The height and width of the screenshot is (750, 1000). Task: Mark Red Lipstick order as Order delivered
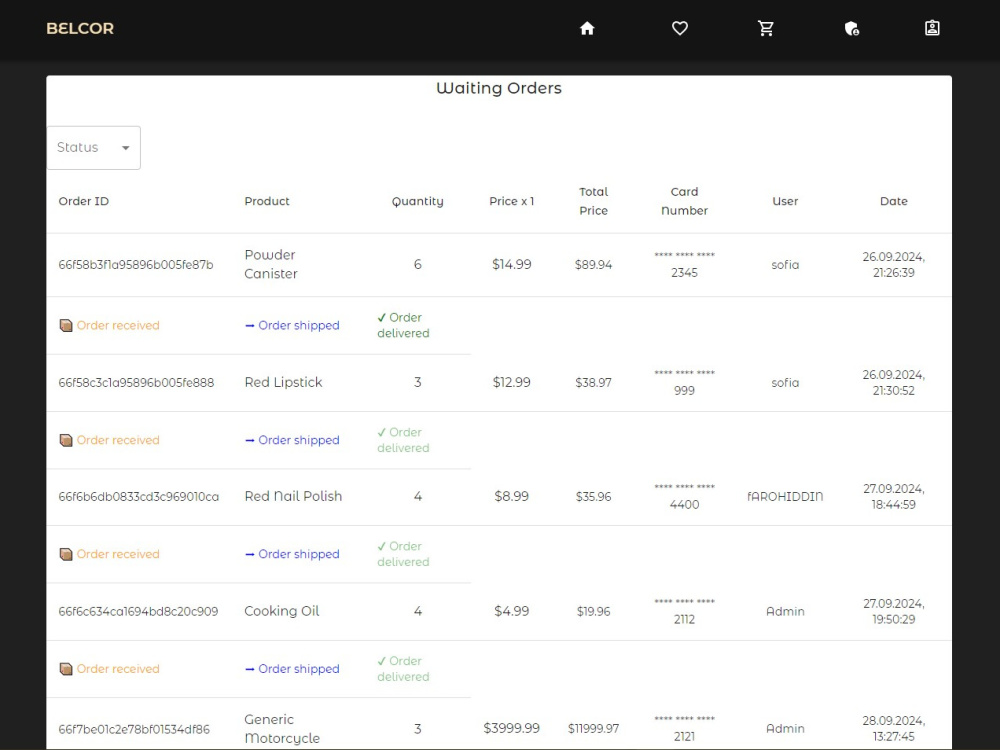(403, 440)
